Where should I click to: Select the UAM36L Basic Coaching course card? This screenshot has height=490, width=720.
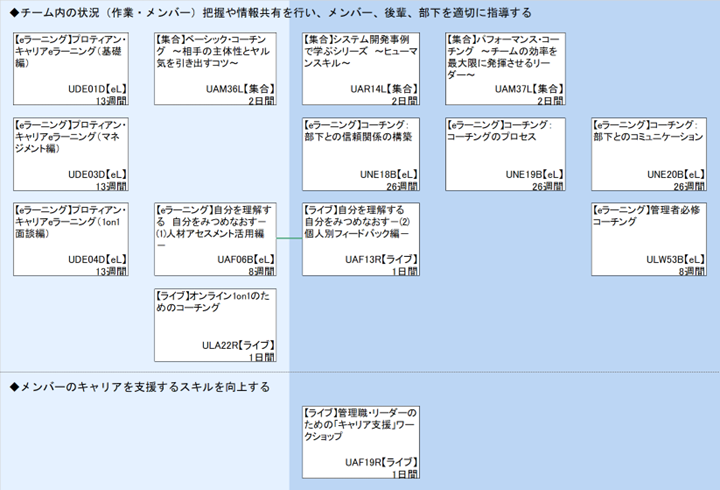pyautogui.click(x=215, y=69)
